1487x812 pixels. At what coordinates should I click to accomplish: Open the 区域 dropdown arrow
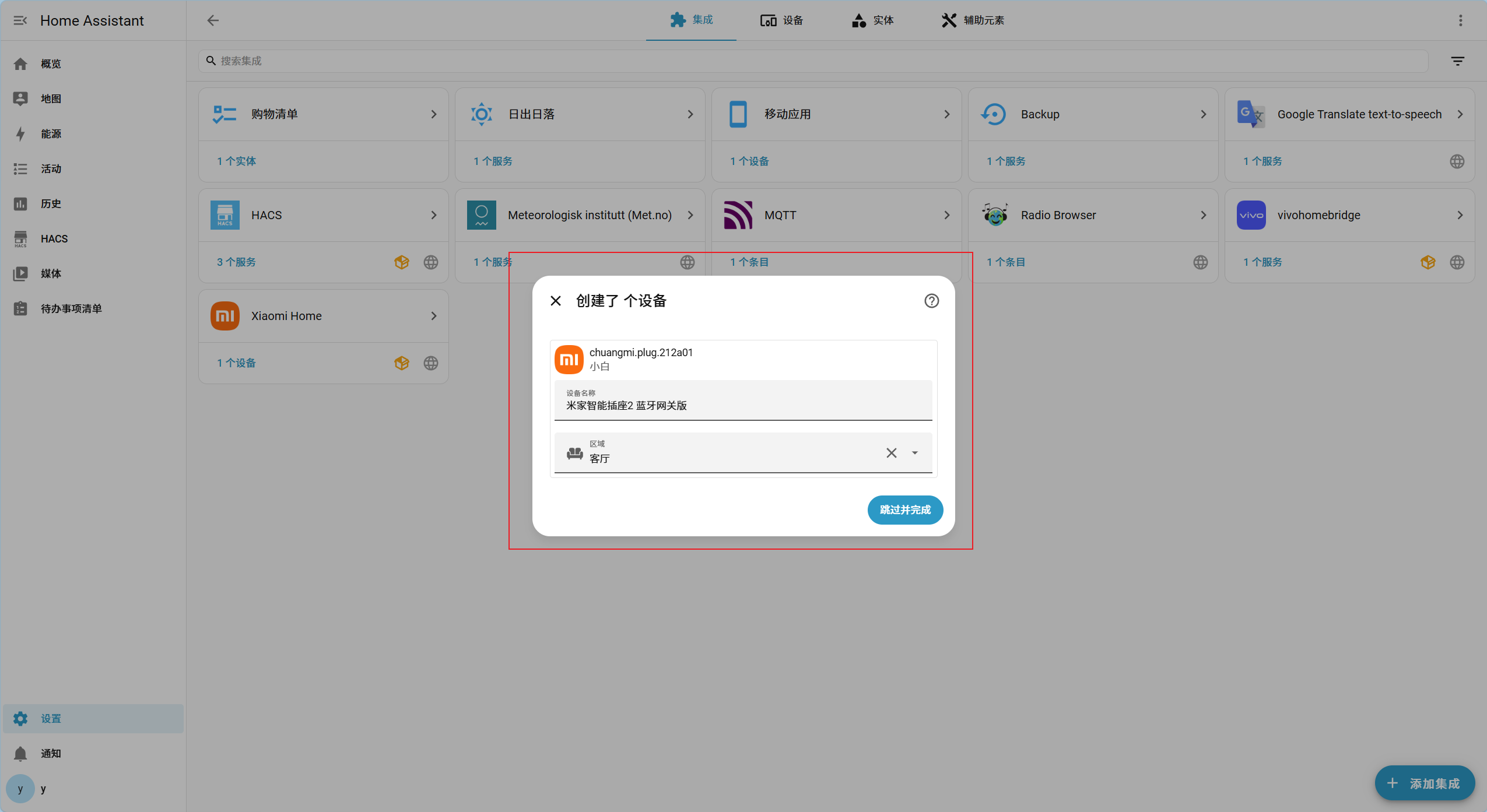[914, 452]
